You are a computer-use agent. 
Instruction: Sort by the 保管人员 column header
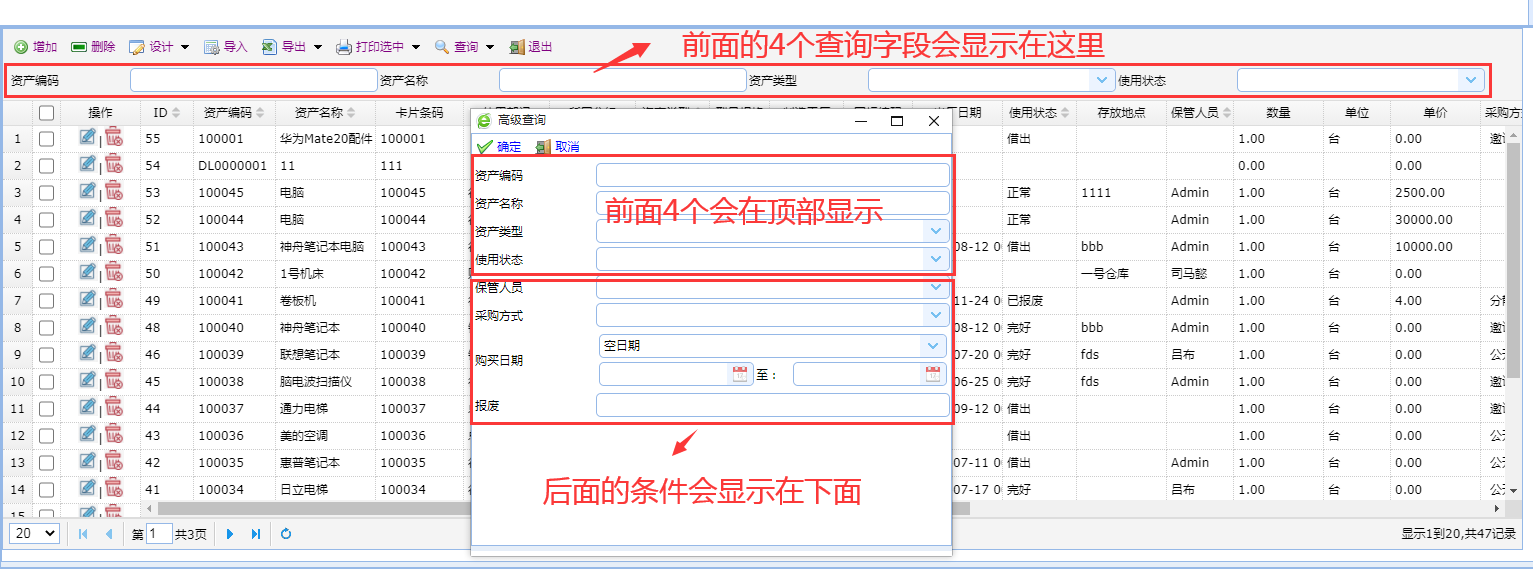click(1200, 113)
